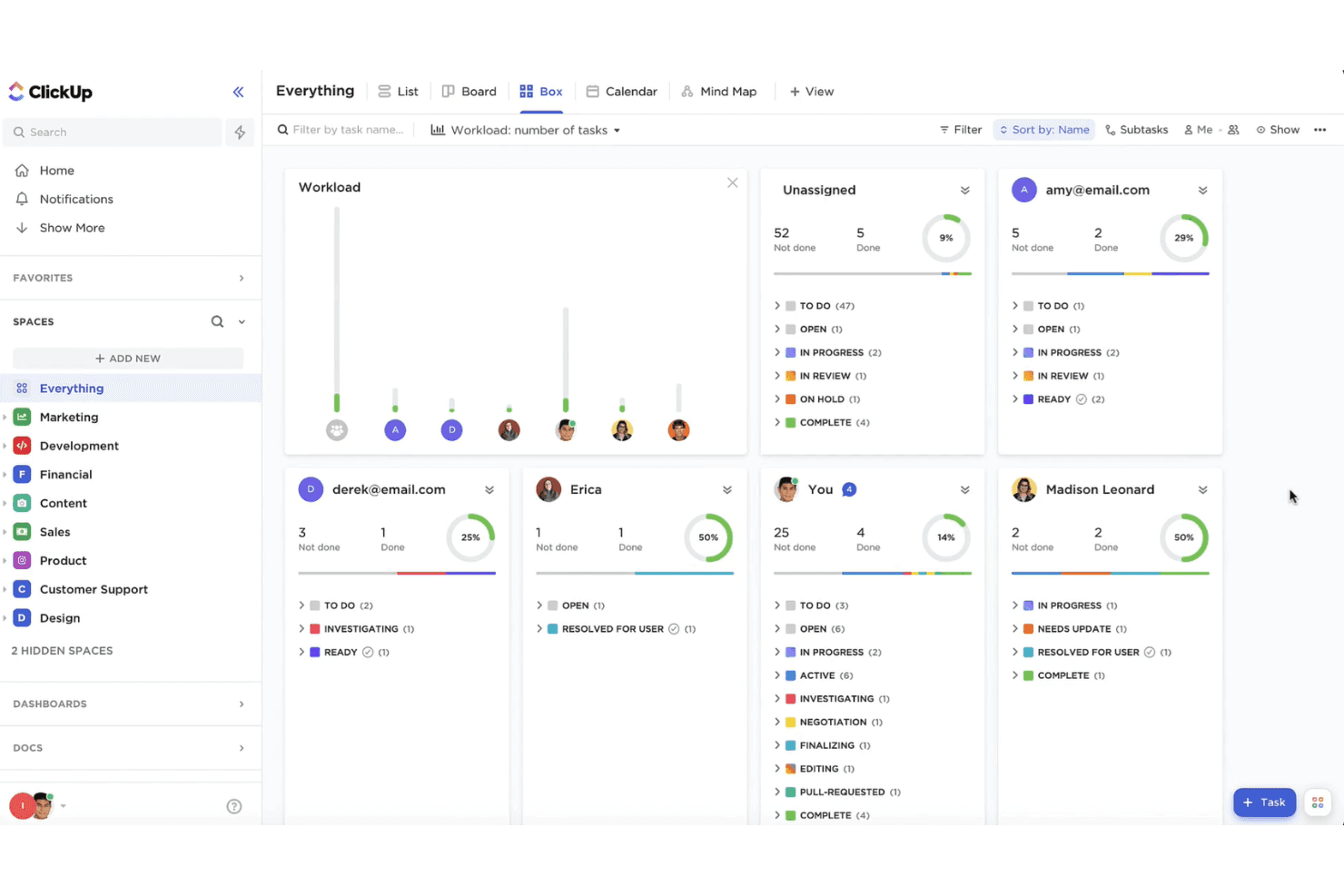Screen dimensions: 1344x896
Task: Click the assignees people icon in toolbar
Action: pyautogui.click(x=1233, y=130)
